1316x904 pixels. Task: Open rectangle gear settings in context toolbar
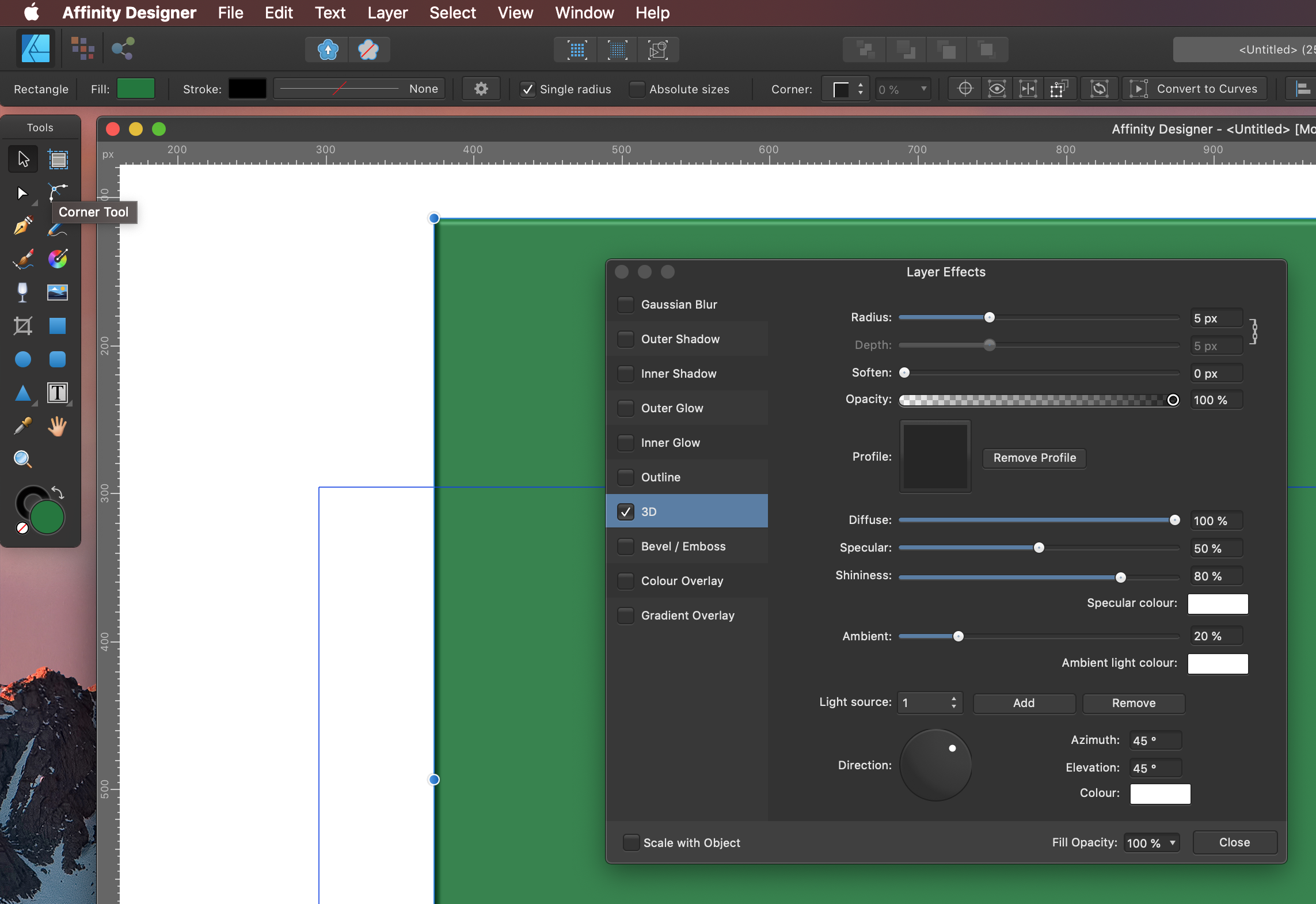[481, 89]
